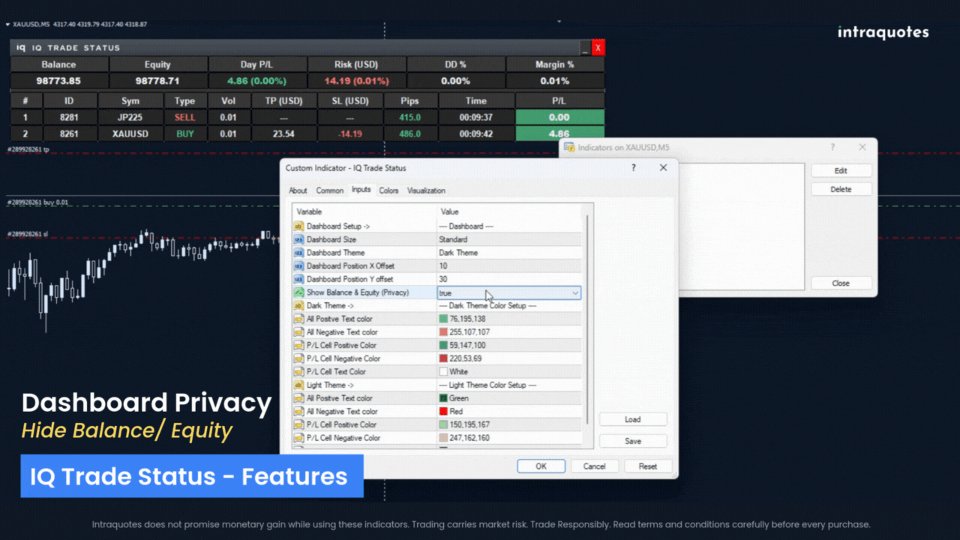The image size is (960, 540).
Task: Click the Show Balance & Equity row icon
Action: click(299, 293)
